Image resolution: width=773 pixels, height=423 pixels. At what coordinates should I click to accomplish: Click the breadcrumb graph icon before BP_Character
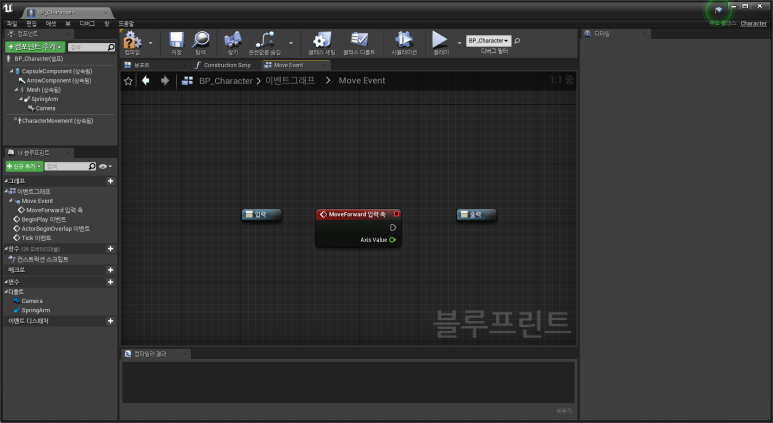(x=187, y=80)
